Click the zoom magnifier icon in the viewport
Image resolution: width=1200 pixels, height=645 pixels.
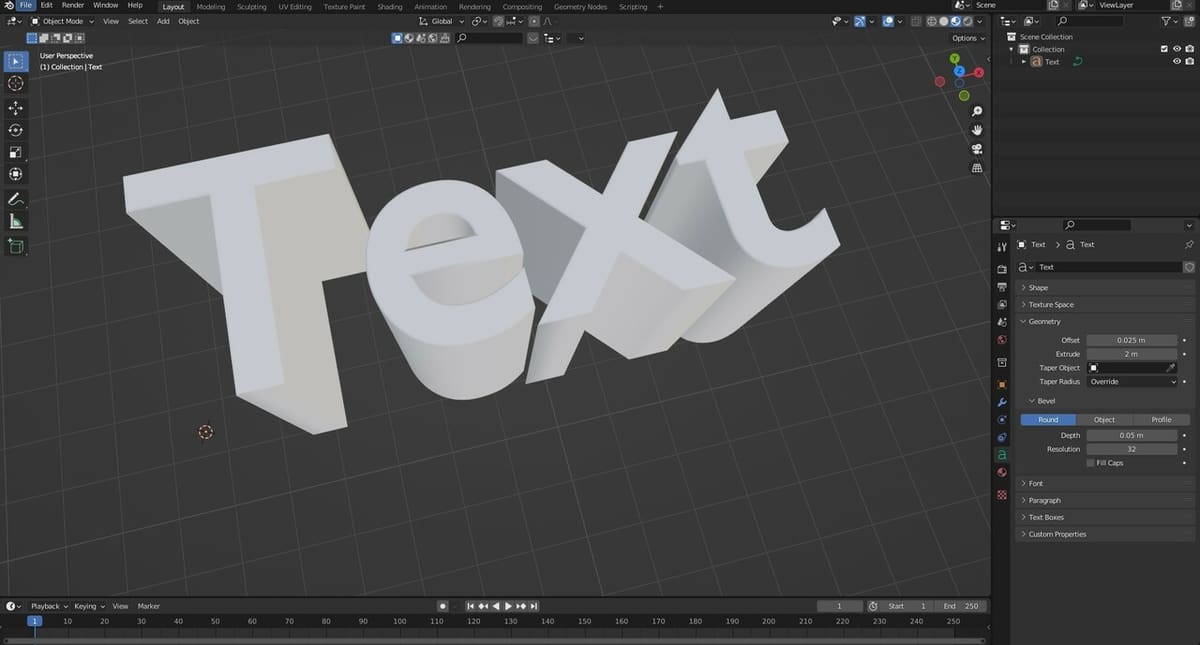click(977, 111)
